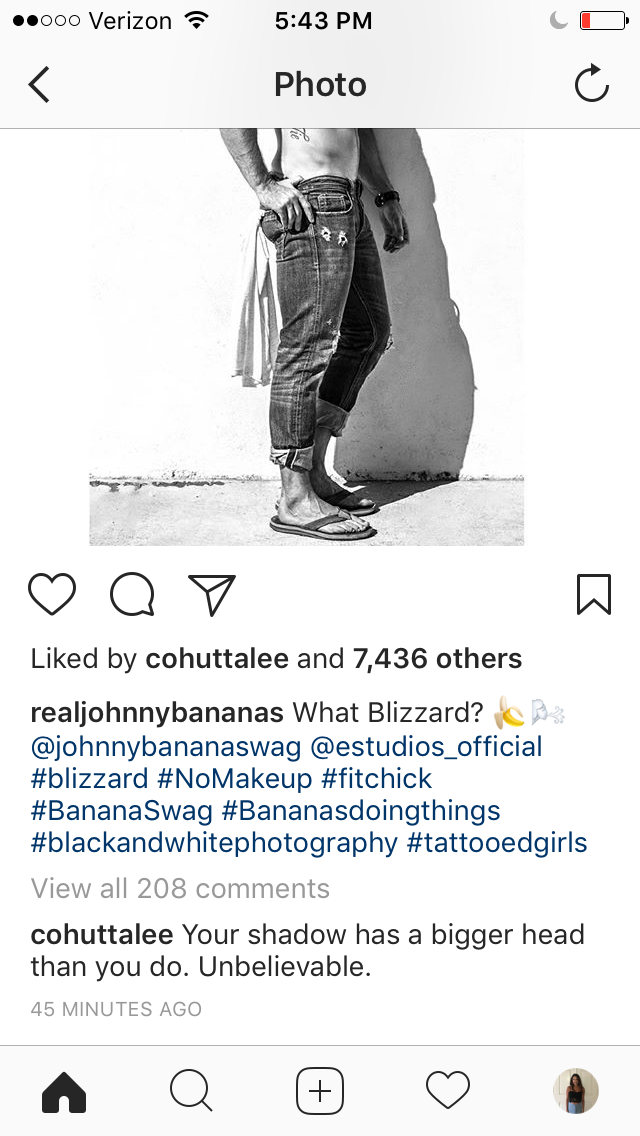Viewport: 640px width, 1136px height.
Task: Open the @estudios_official mention
Action: coord(426,747)
